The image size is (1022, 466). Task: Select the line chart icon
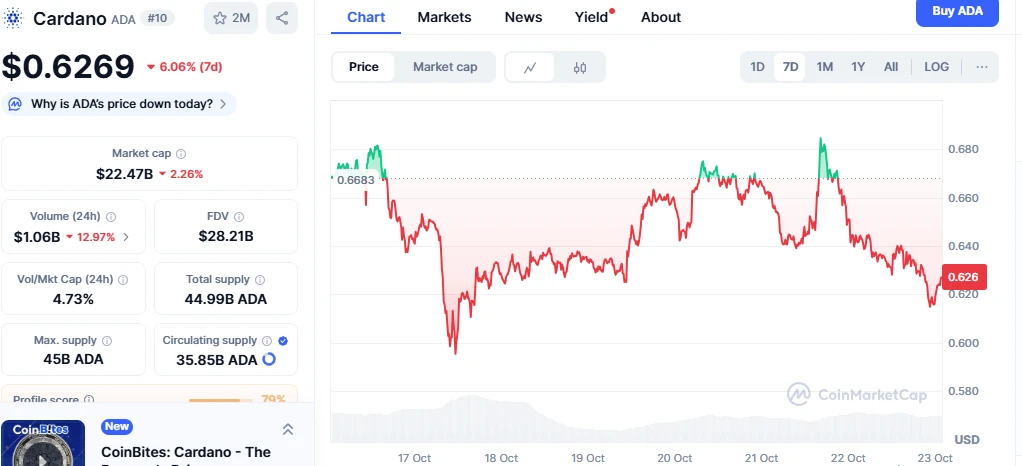pyautogui.click(x=530, y=67)
